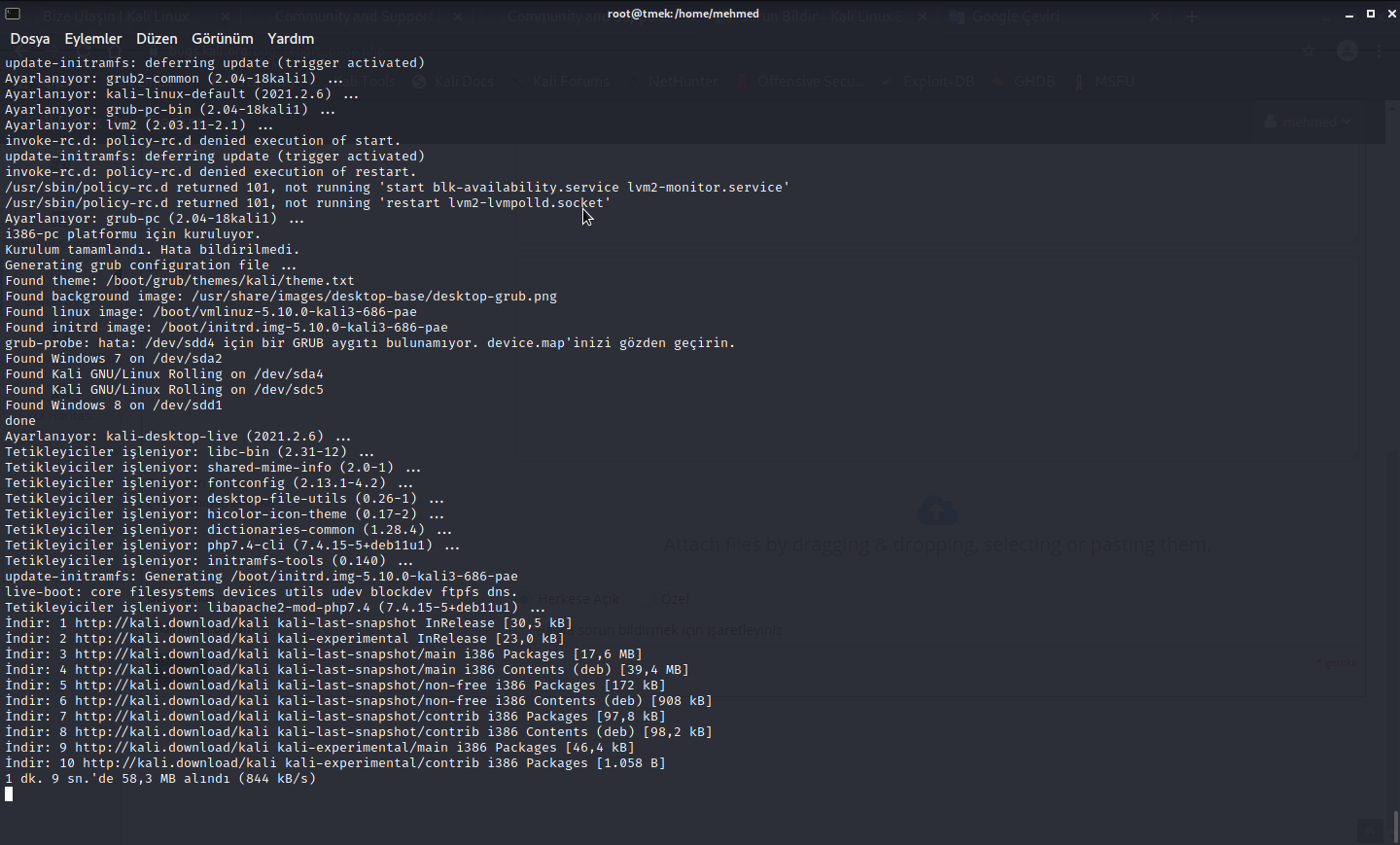Click the desktop-grub.png background image path
This screenshot has height=845, width=1400.
coord(373,297)
